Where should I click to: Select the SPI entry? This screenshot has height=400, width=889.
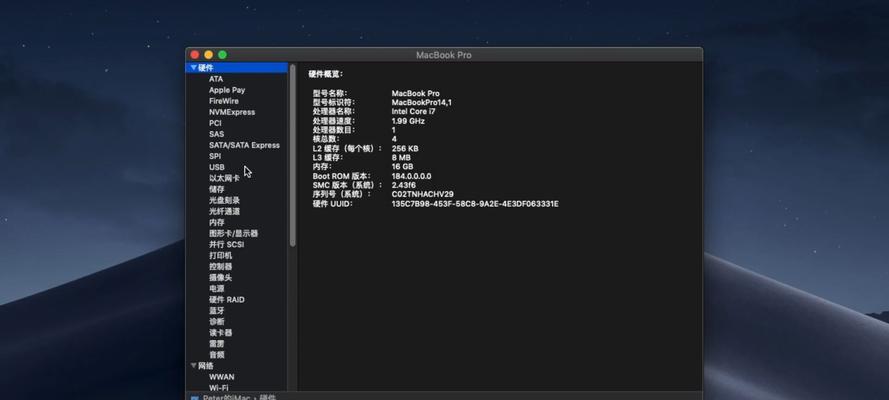[x=215, y=156]
